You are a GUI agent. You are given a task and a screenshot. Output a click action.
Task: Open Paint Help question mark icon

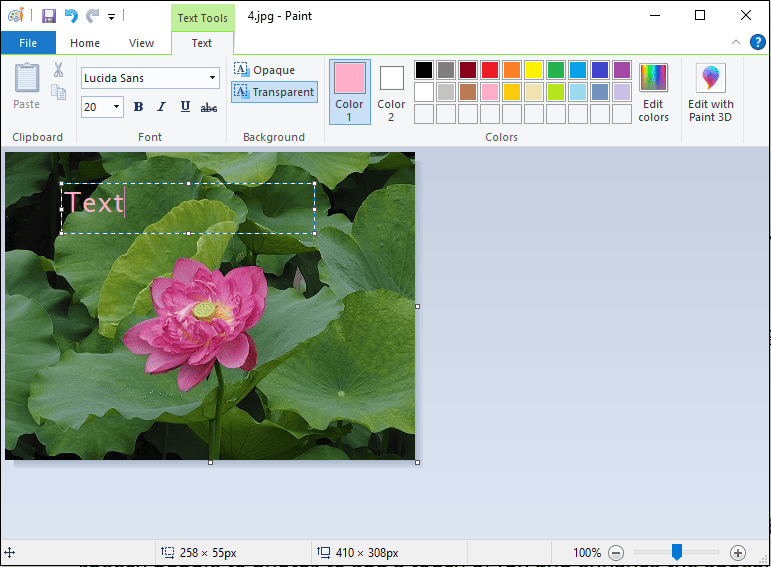[x=757, y=42]
